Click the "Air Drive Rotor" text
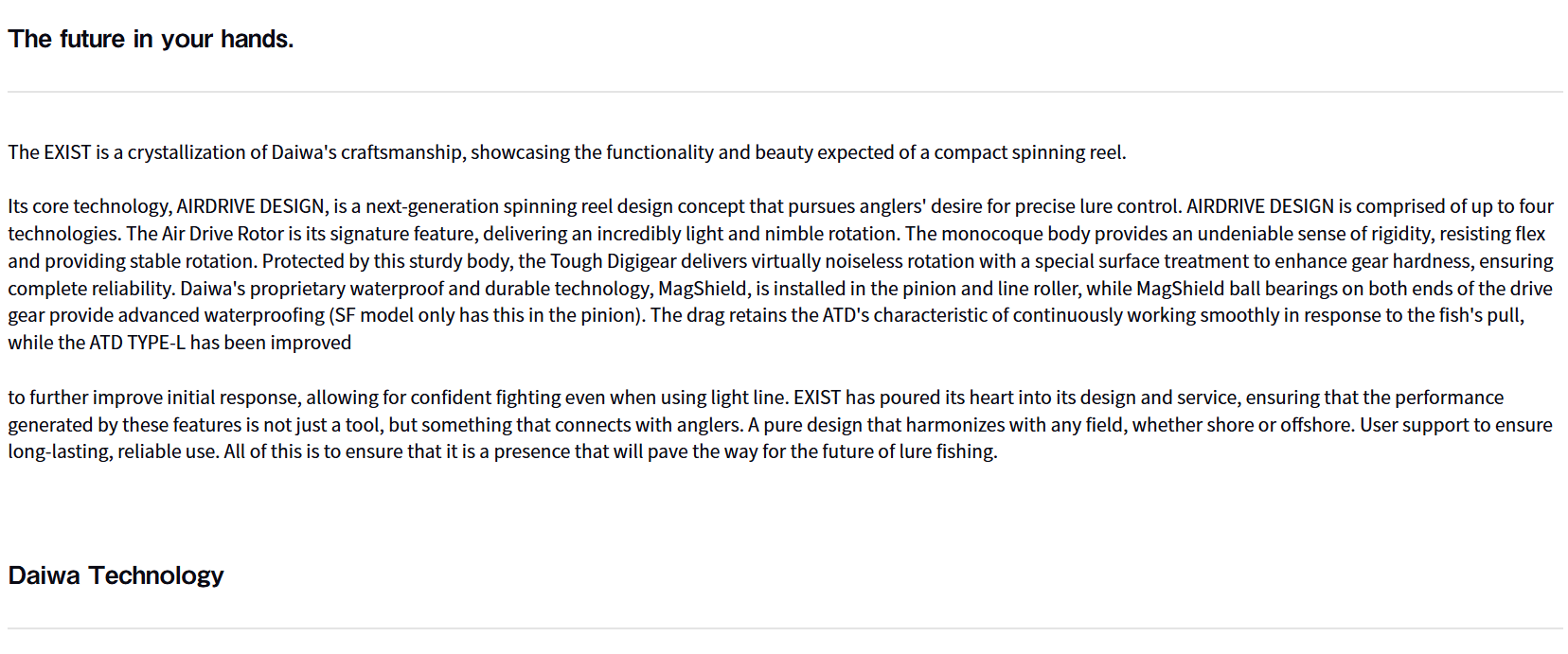Screen dimensions: 1568x654 (x=223, y=234)
